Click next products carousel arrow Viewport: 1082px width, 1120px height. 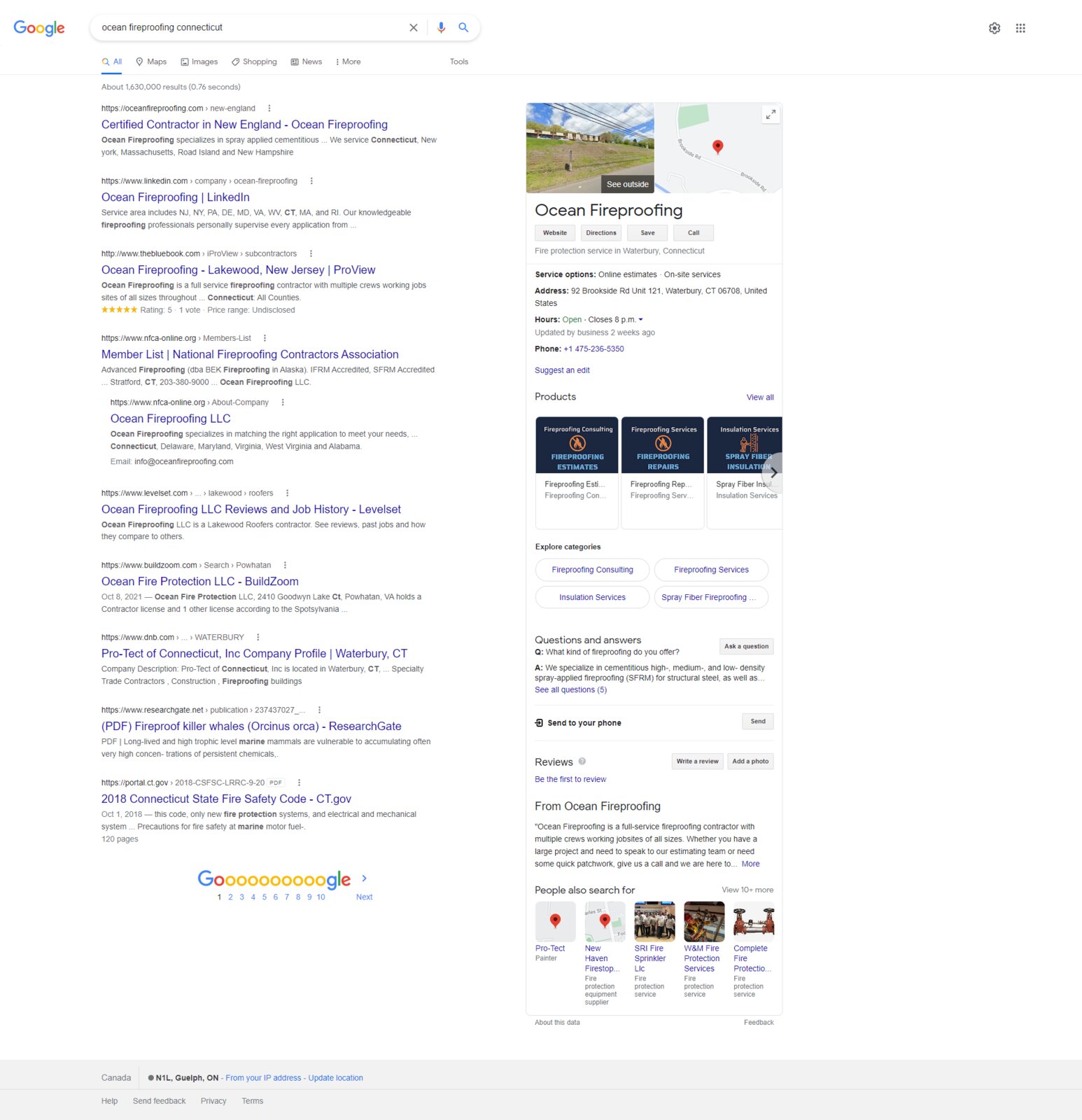[x=773, y=472]
